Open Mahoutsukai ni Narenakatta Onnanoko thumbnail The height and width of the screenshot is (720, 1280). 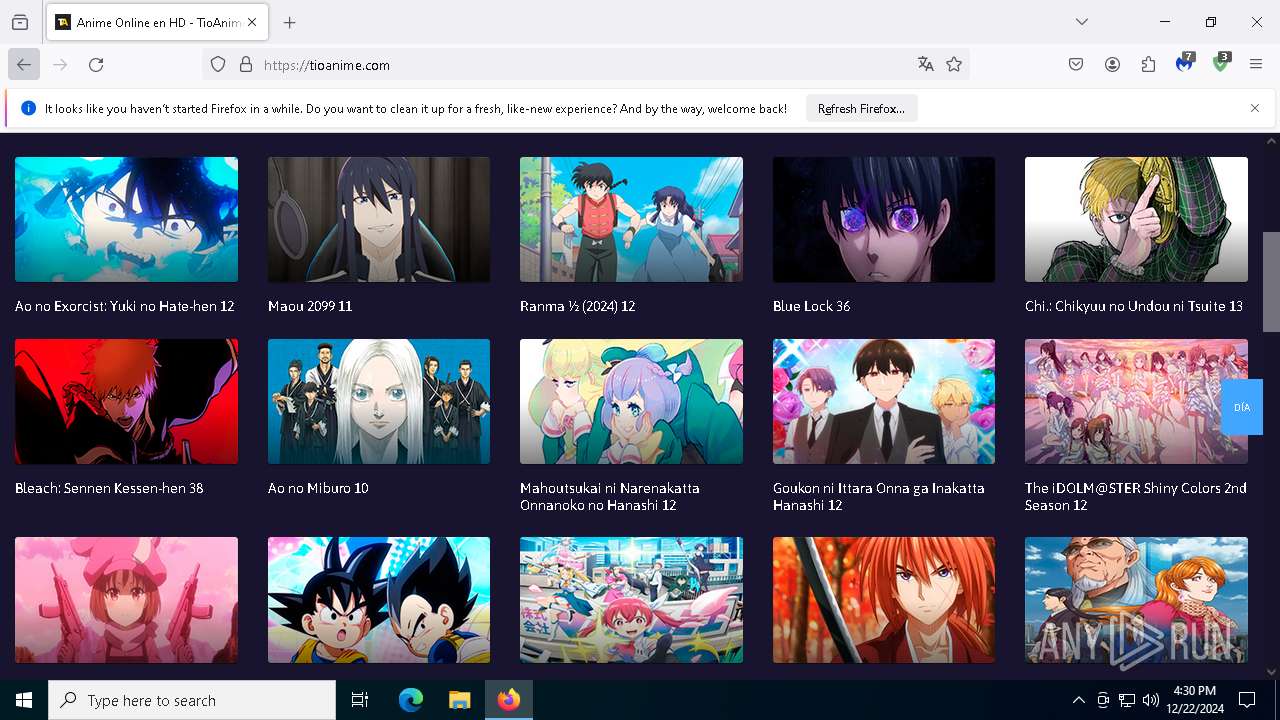click(631, 401)
